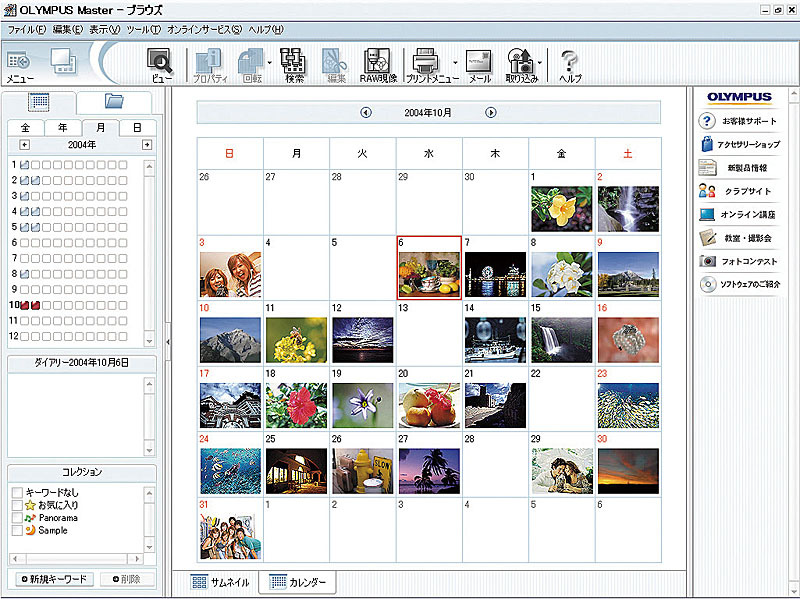Screen dimensions: 800x599
Task: Click the OLYMPUS logo in right panel
Action: pos(739,97)
